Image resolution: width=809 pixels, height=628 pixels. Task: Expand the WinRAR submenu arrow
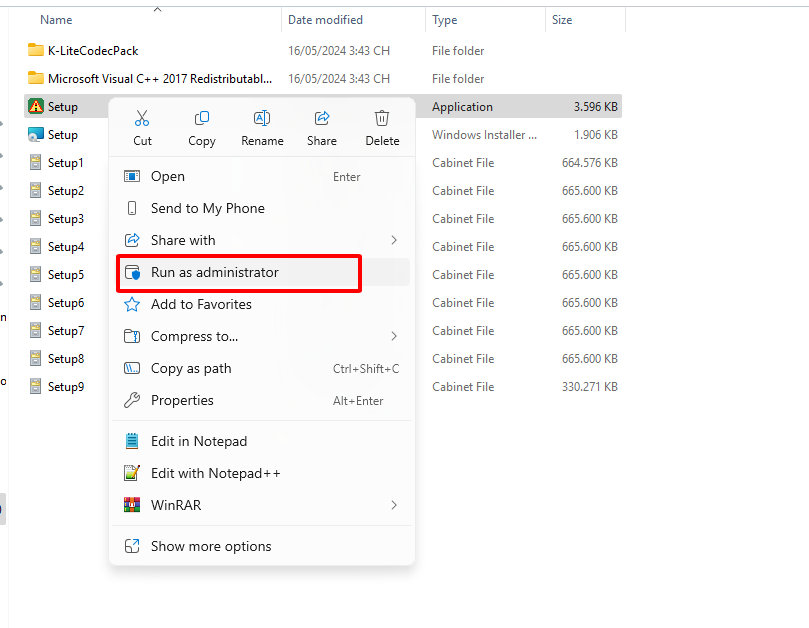tap(394, 505)
